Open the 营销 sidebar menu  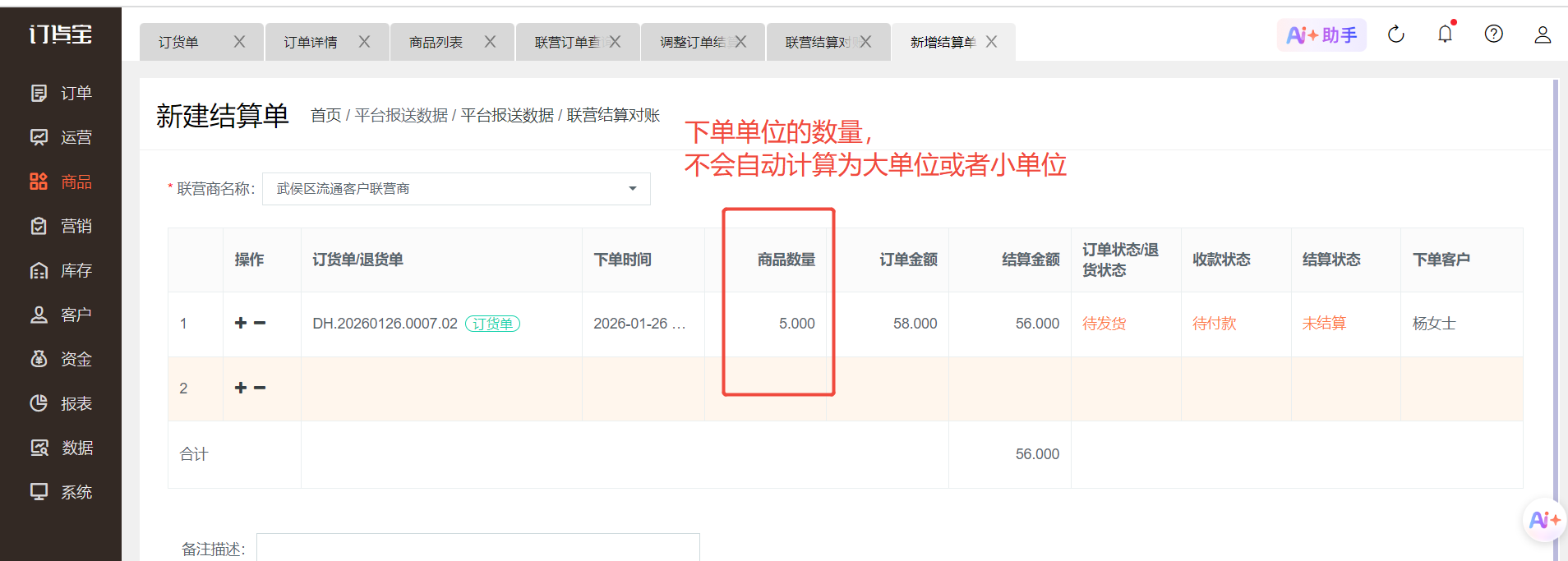[61, 226]
